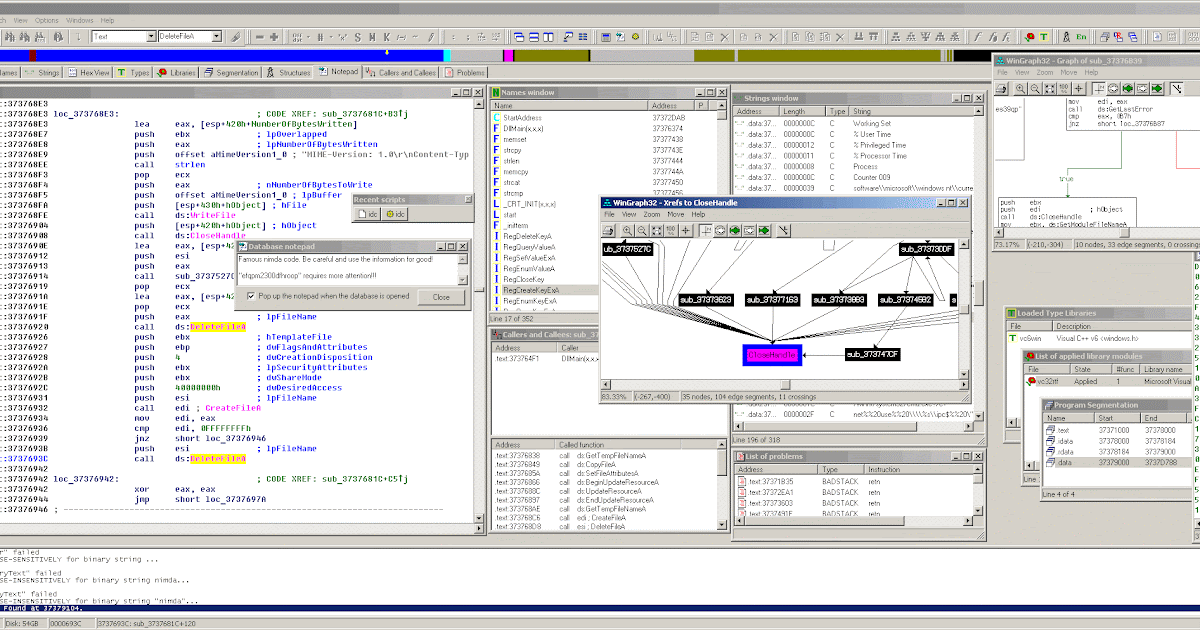Click the last layout icon in Xrefs graph toolbar
This screenshot has height=630, width=1200.
click(x=784, y=230)
